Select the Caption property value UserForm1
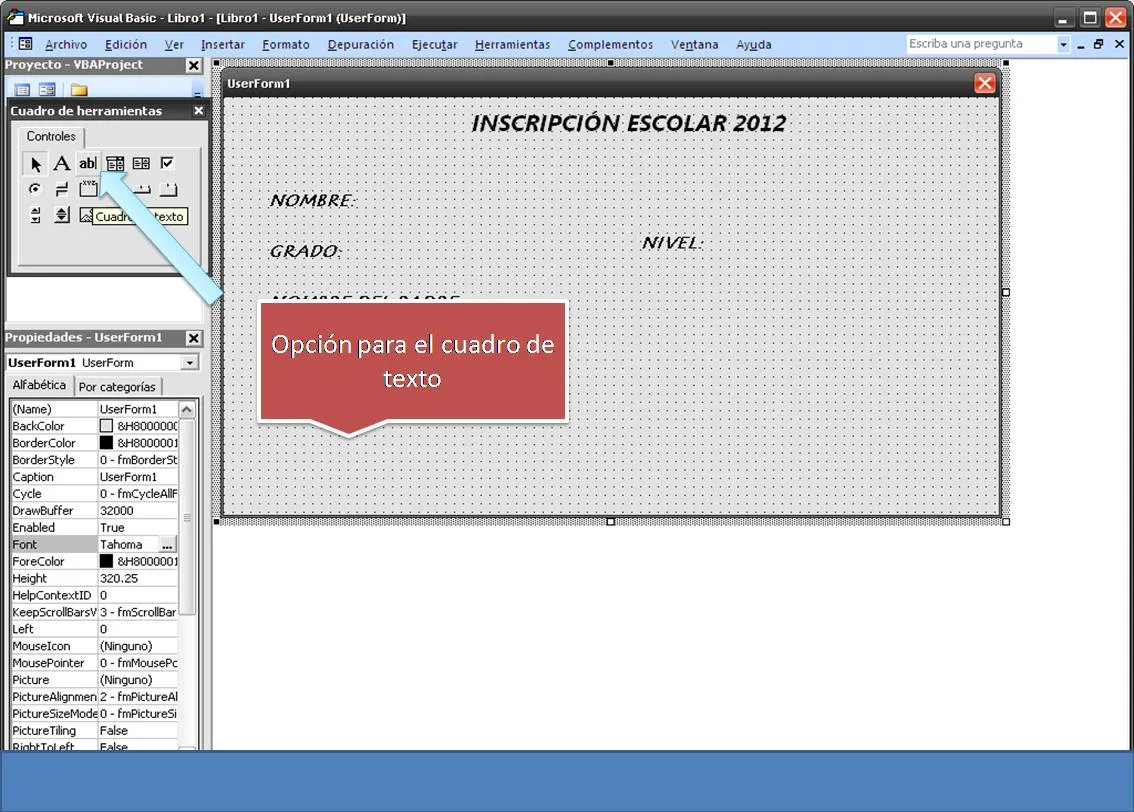 pyautogui.click(x=137, y=477)
